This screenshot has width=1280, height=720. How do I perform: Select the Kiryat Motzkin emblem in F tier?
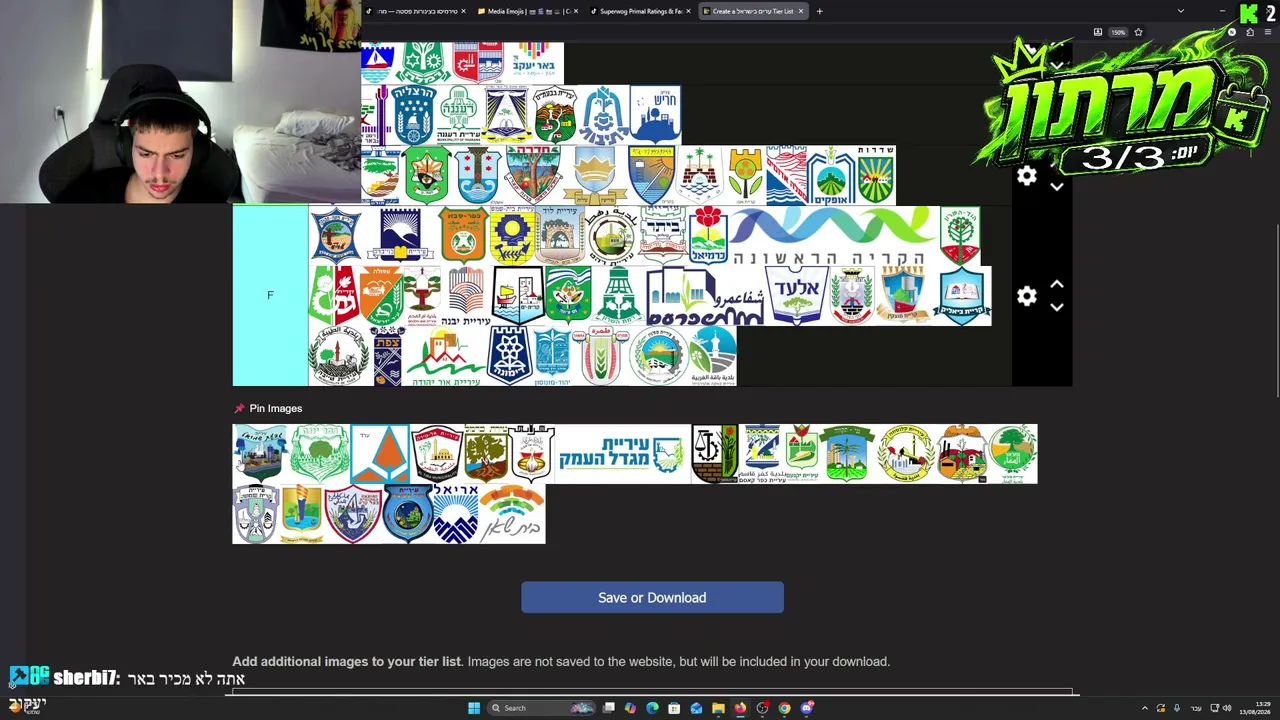click(904, 296)
